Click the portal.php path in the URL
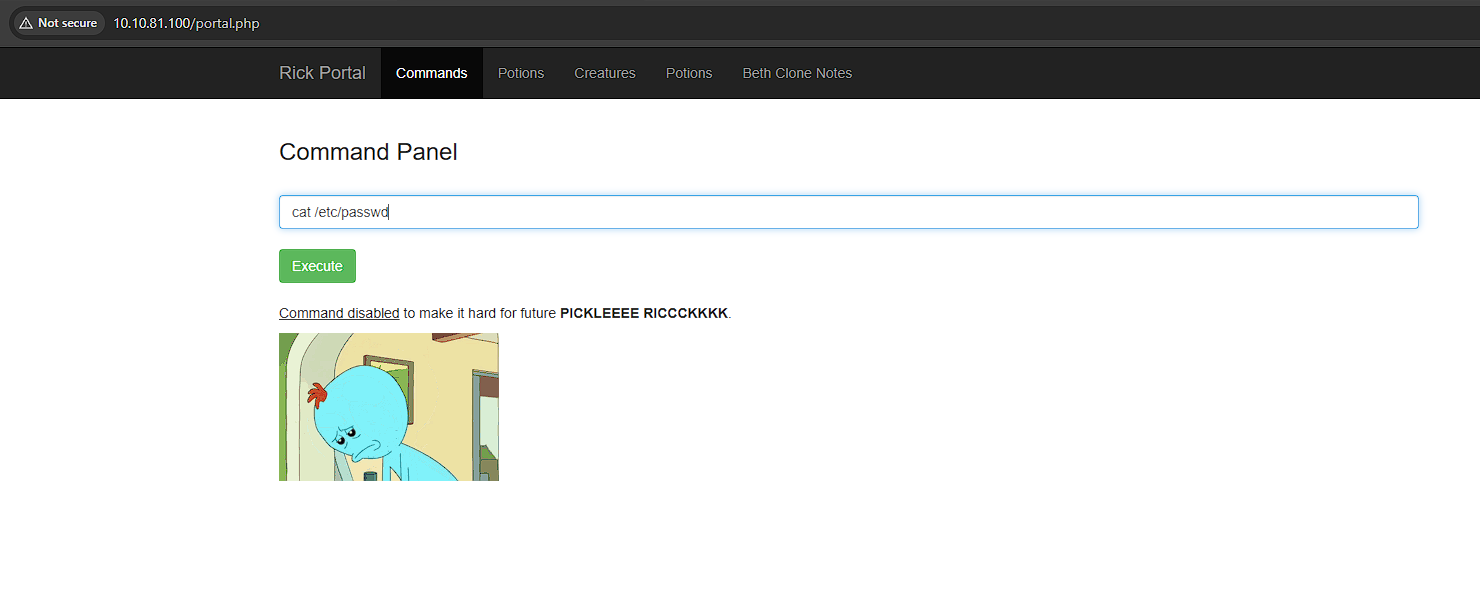Screen dimensions: 1480x595 point(228,23)
